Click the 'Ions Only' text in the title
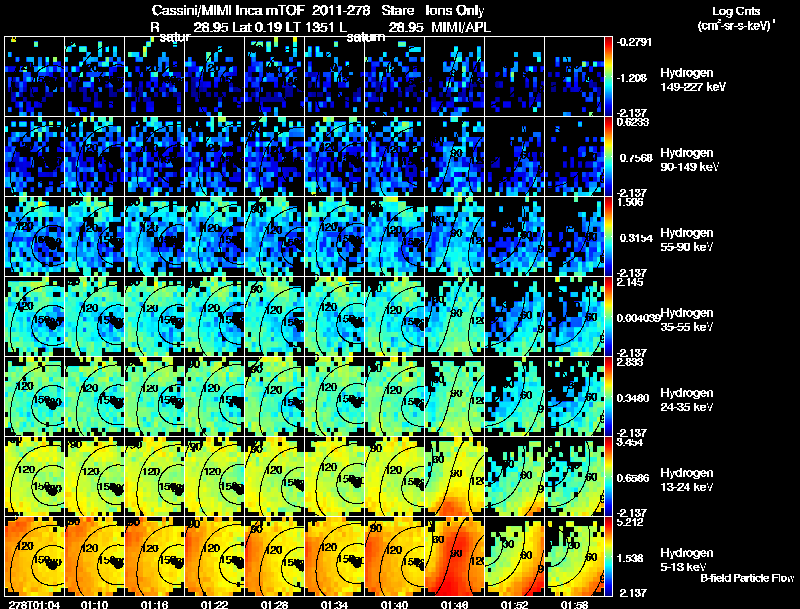Screen dimensions: 800x609 (455, 10)
